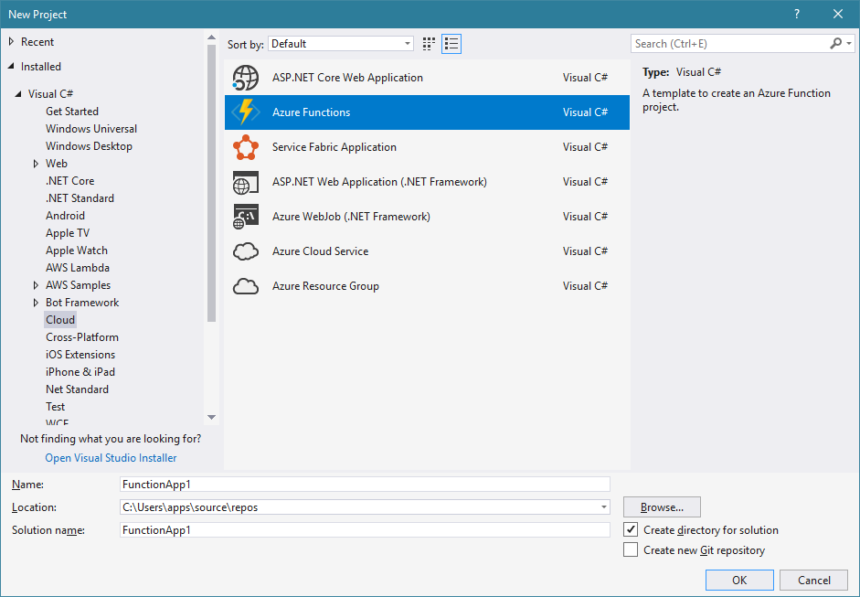The image size is (860, 597).
Task: Click the Cancel button
Action: [814, 580]
